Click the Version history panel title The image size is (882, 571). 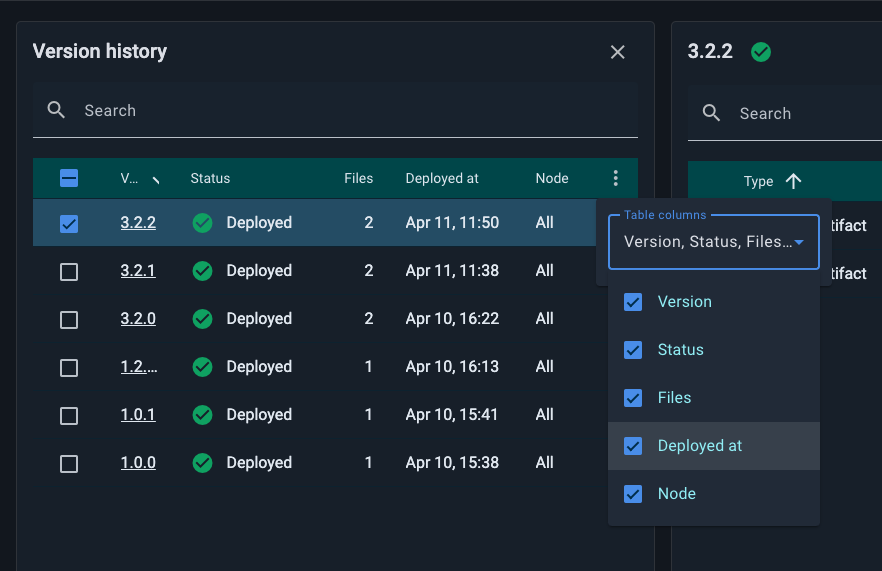coord(100,51)
